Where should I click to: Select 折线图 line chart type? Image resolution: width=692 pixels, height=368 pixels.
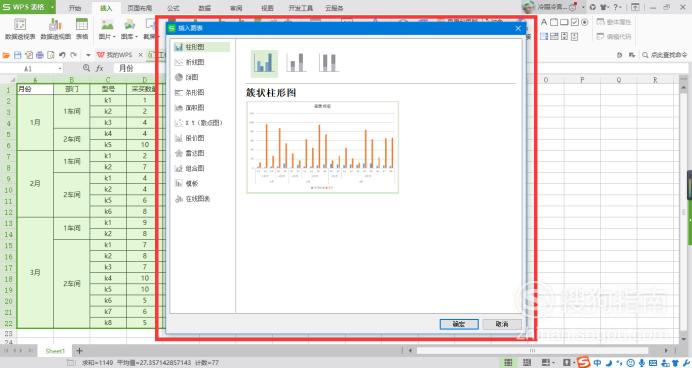190,62
